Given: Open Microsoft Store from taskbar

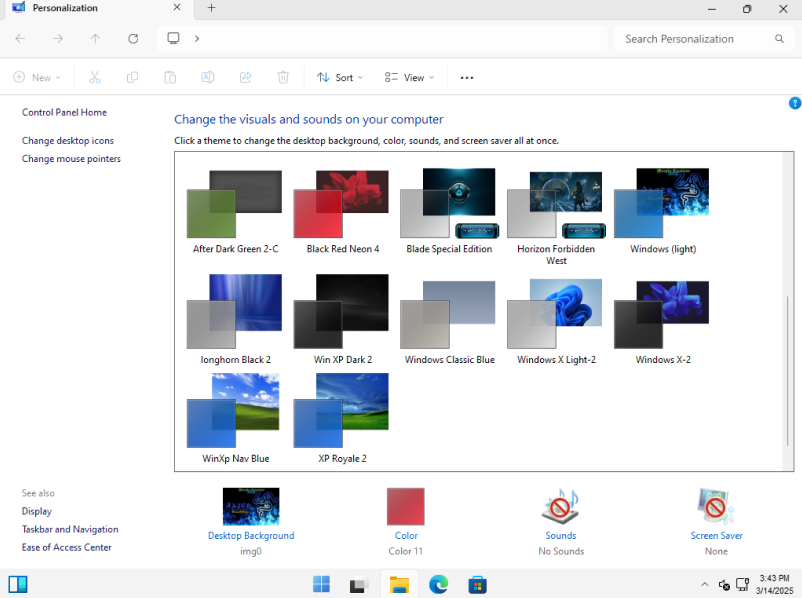Looking at the screenshot, I should [x=477, y=584].
